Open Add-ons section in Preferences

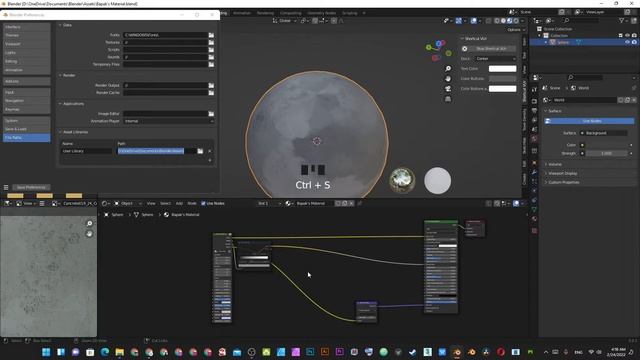(27, 81)
